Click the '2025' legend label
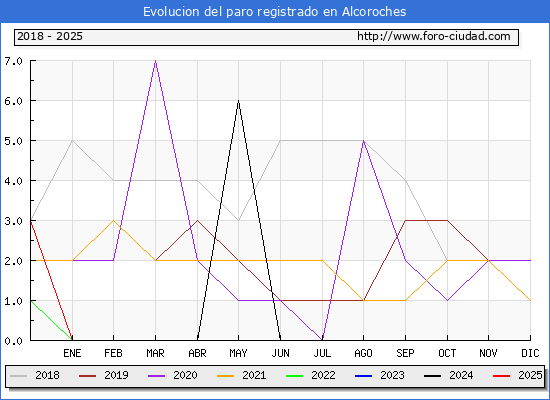Image resolution: width=550 pixels, height=400 pixels. 530,375
